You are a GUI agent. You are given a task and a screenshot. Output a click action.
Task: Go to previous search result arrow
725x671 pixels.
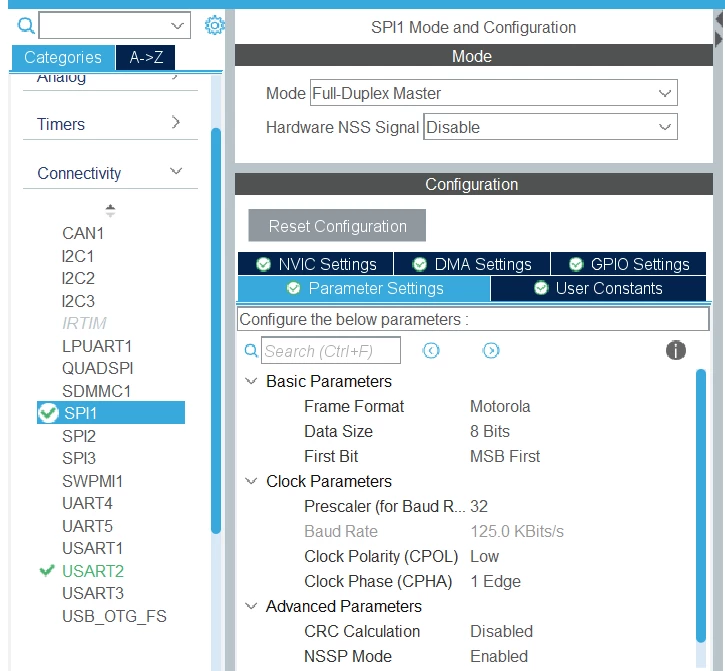(431, 351)
